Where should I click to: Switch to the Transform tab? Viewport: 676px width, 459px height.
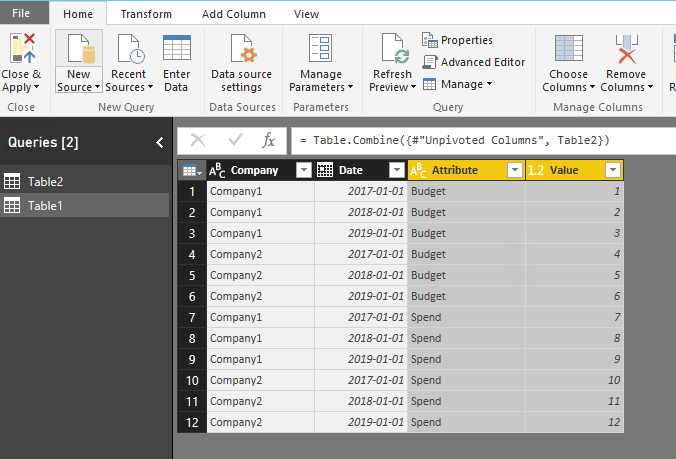(x=146, y=14)
